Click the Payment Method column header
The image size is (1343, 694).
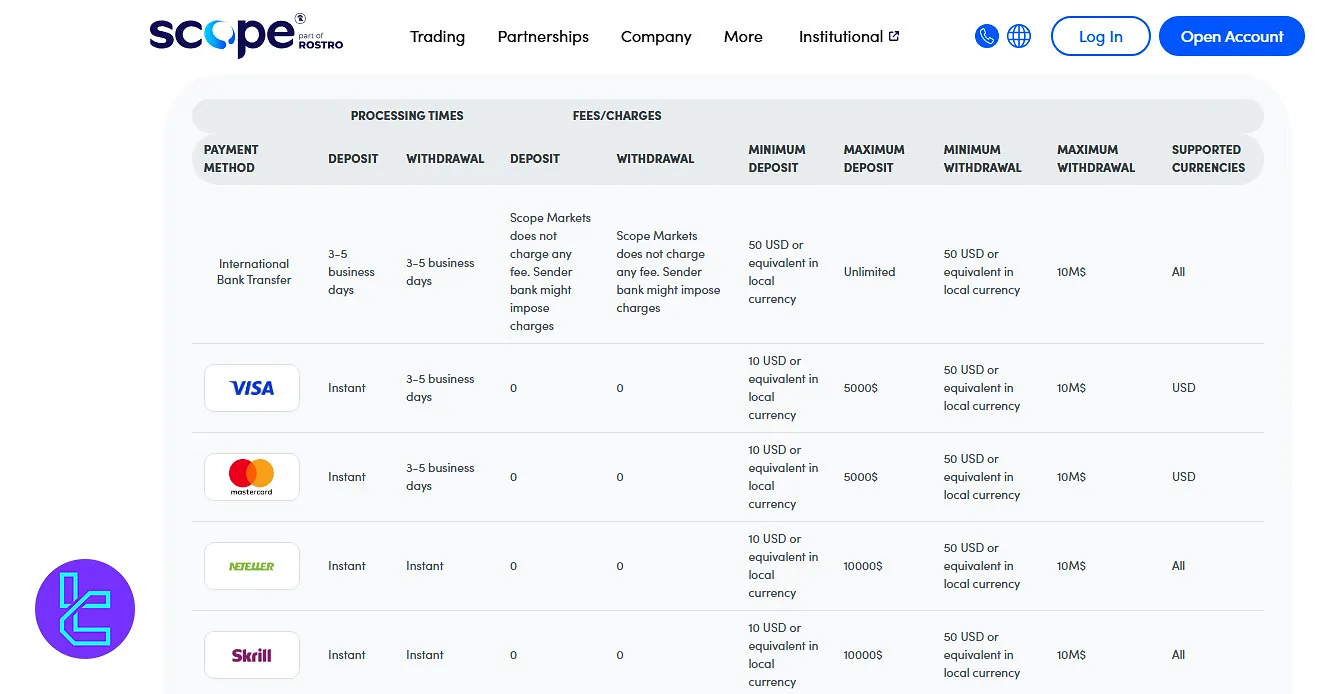pos(231,159)
